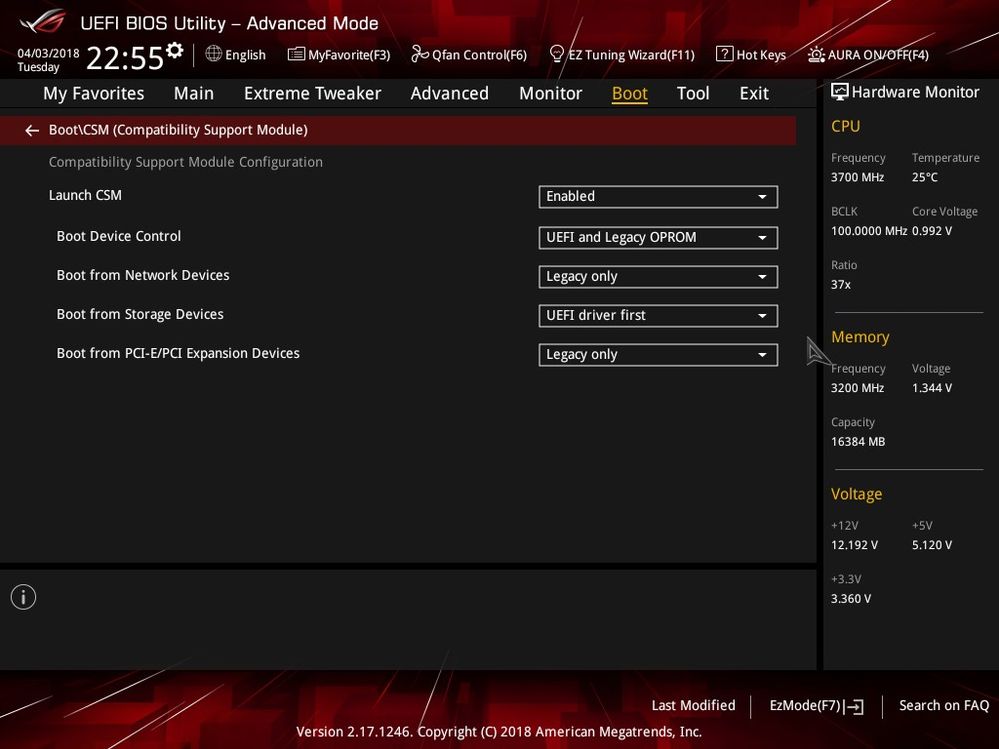Click the Core Voltage value 0.992 V

point(932,231)
